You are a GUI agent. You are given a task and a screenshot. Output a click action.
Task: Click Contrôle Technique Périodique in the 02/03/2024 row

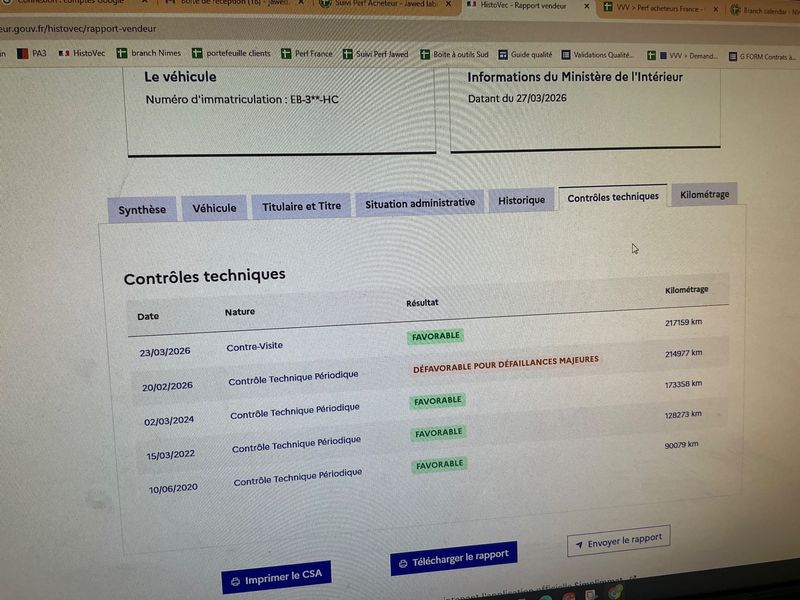[x=295, y=411]
